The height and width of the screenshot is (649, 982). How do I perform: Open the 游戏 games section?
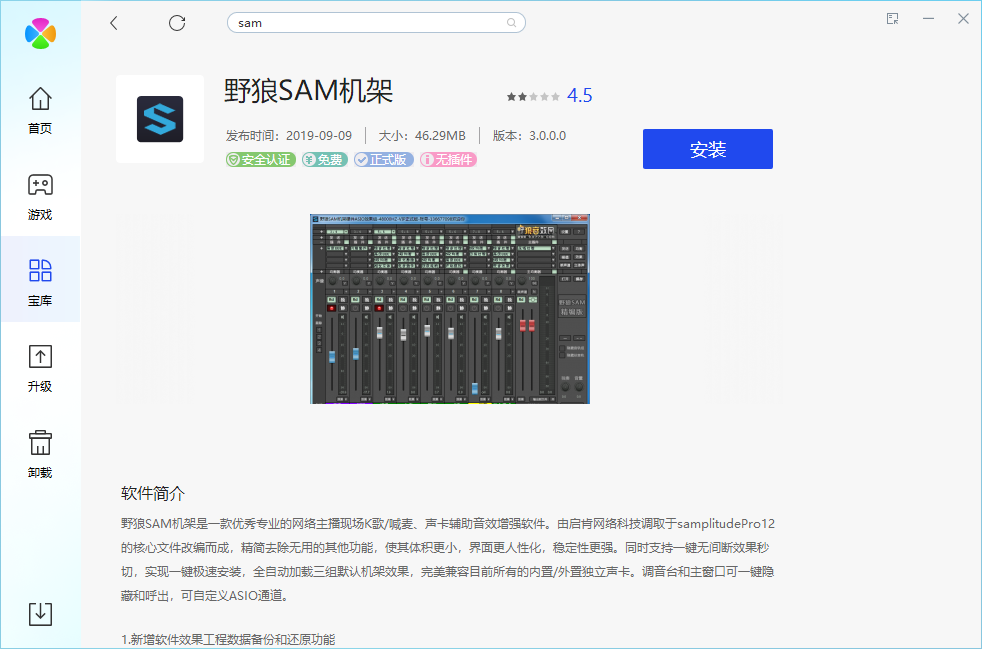pyautogui.click(x=40, y=197)
